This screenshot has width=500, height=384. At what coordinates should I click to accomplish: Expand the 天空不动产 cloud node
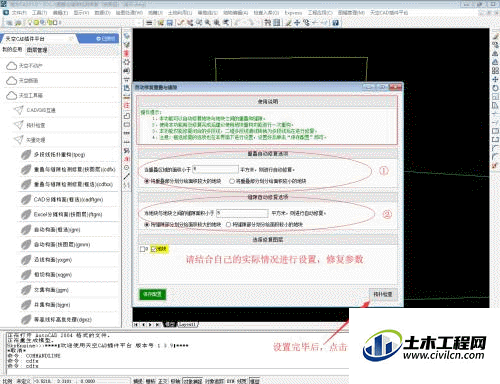click(12, 66)
